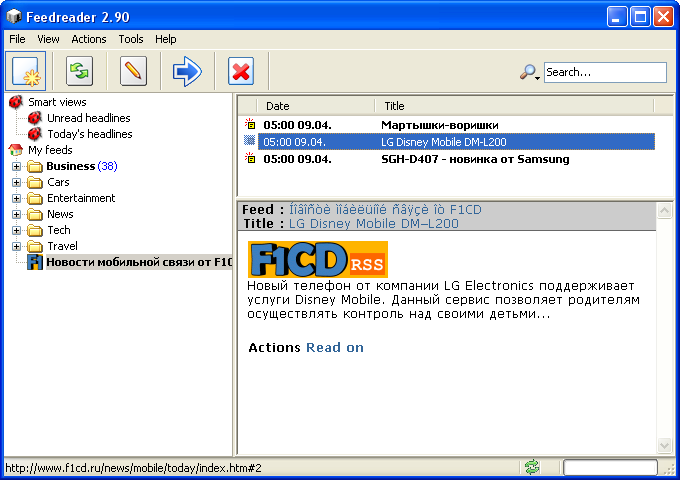Expand the Cars folder
680x480 pixels.
pos(16,183)
